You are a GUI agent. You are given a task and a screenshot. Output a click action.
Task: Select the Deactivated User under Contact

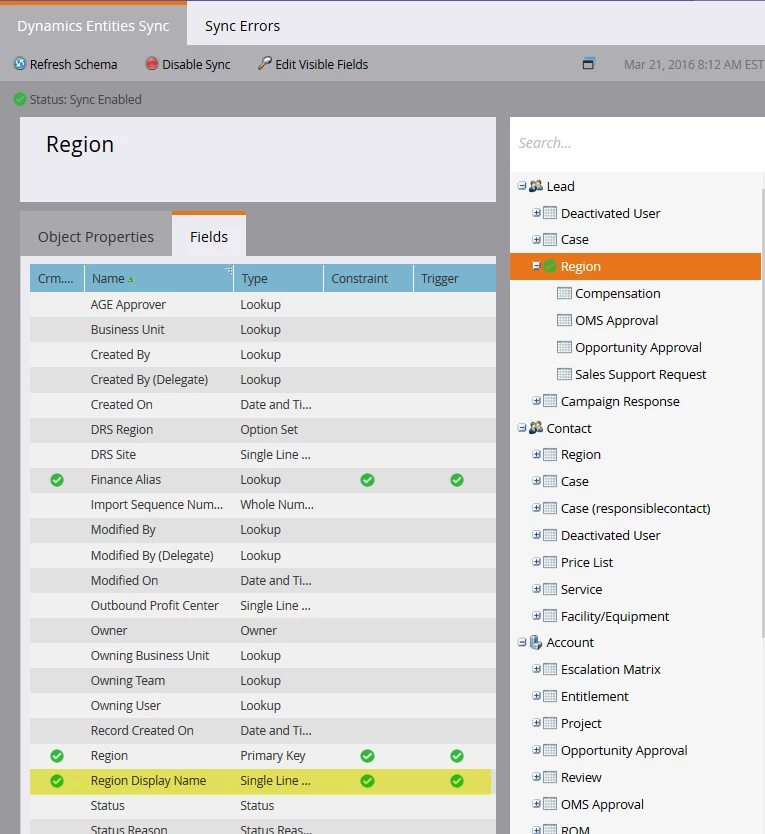click(x=610, y=535)
